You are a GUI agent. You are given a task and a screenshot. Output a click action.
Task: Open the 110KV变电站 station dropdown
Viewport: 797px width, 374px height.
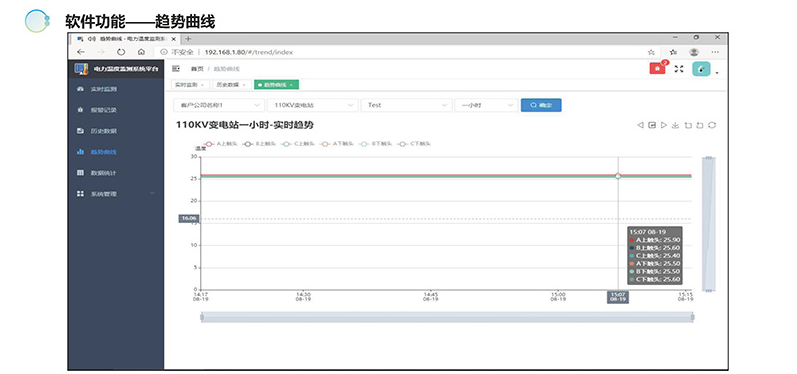click(313, 105)
